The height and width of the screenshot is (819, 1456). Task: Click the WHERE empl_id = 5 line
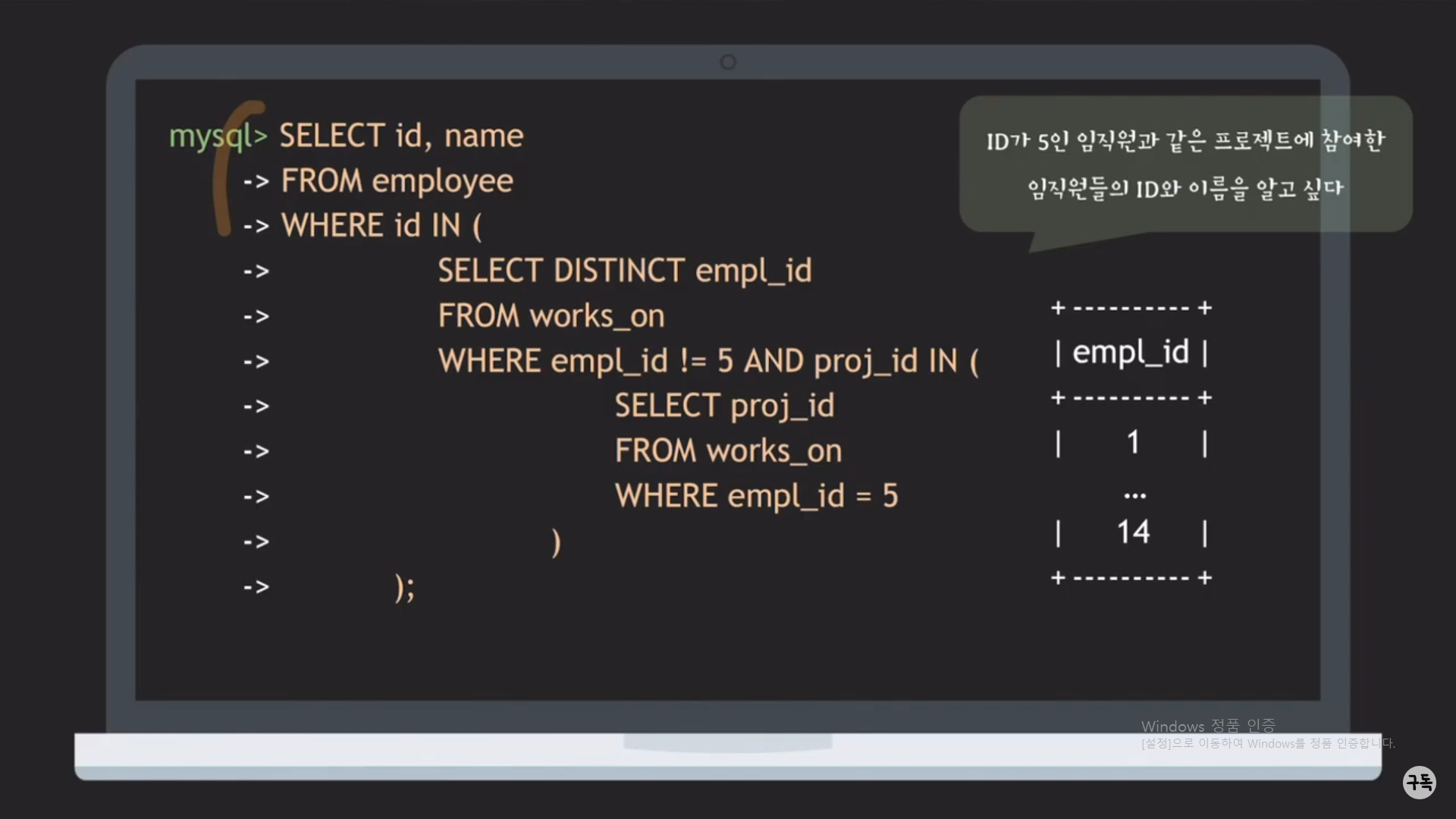click(x=756, y=497)
